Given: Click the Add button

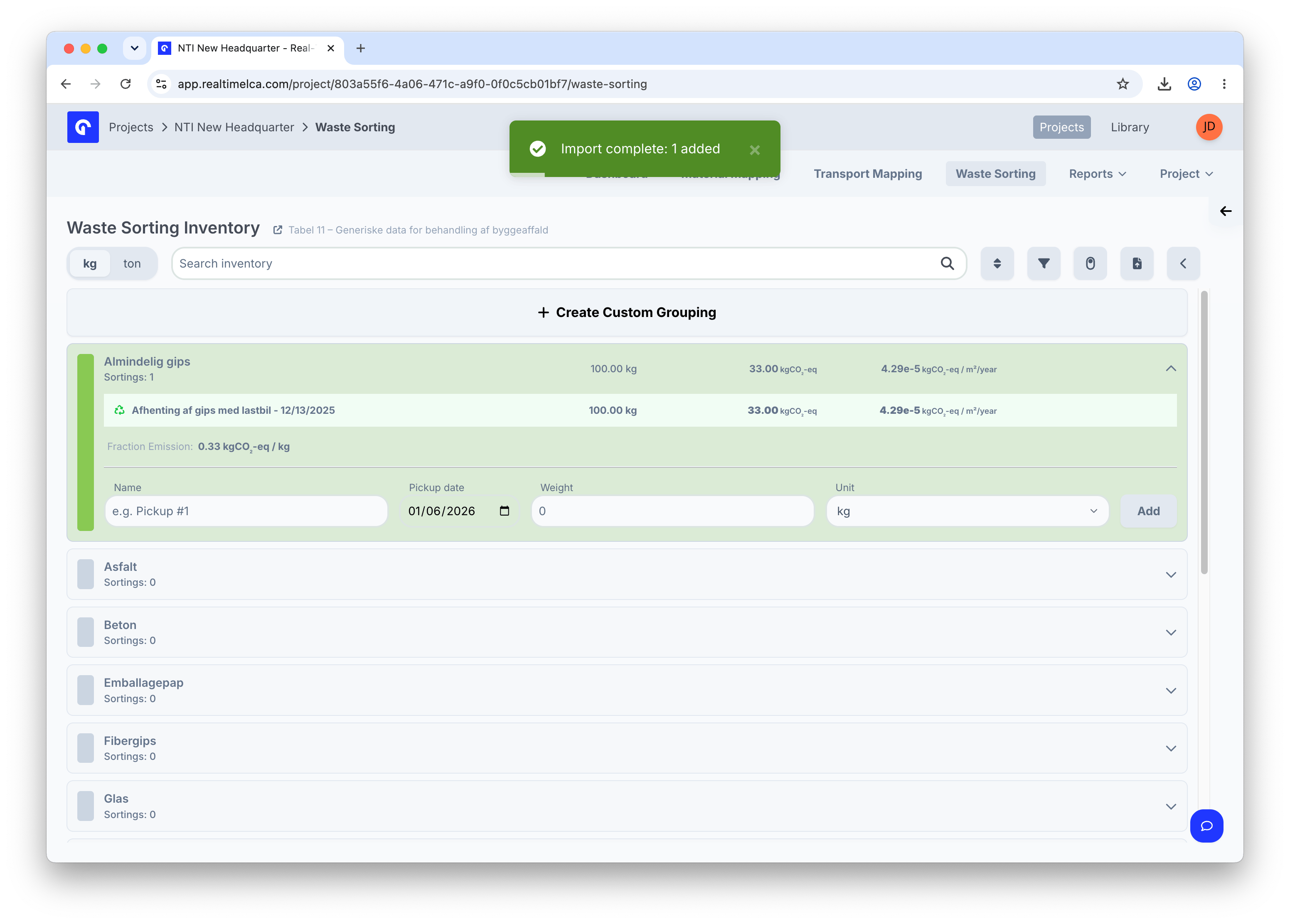Looking at the screenshot, I should click(x=1148, y=511).
